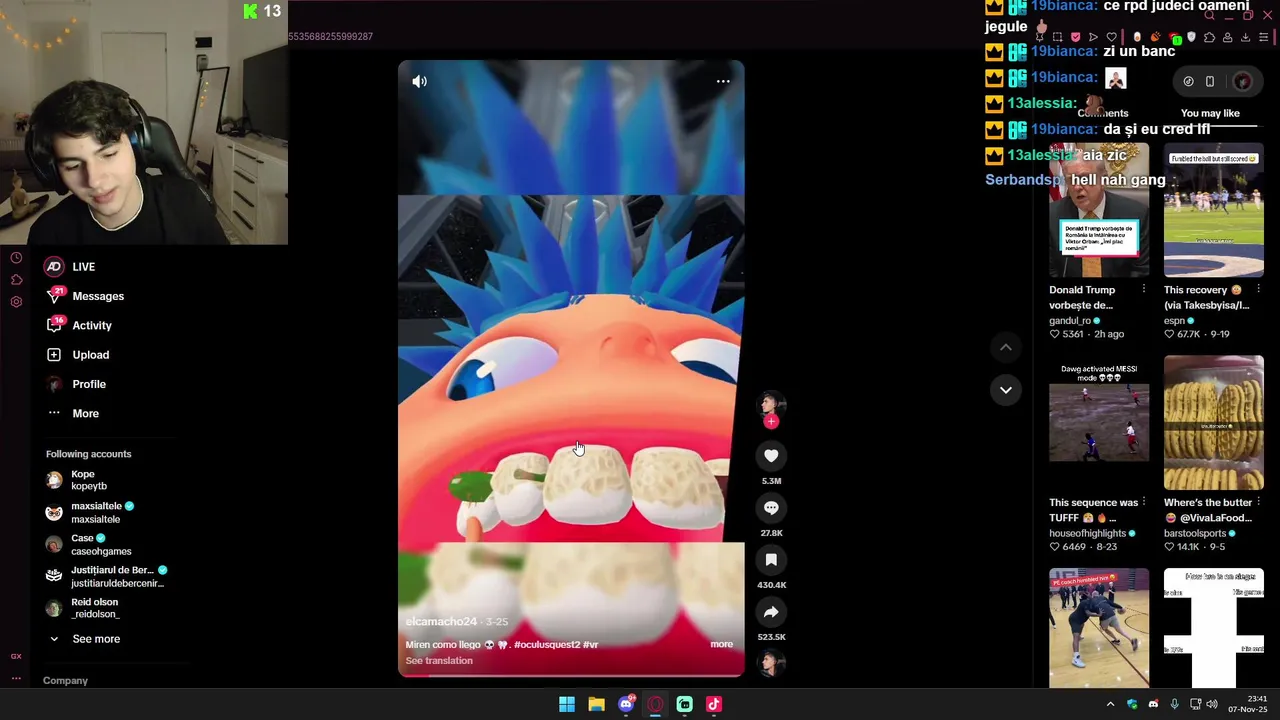Image resolution: width=1280 pixels, height=720 pixels.
Task: Open the profile avatar in the top pill
Action: (x=1242, y=82)
